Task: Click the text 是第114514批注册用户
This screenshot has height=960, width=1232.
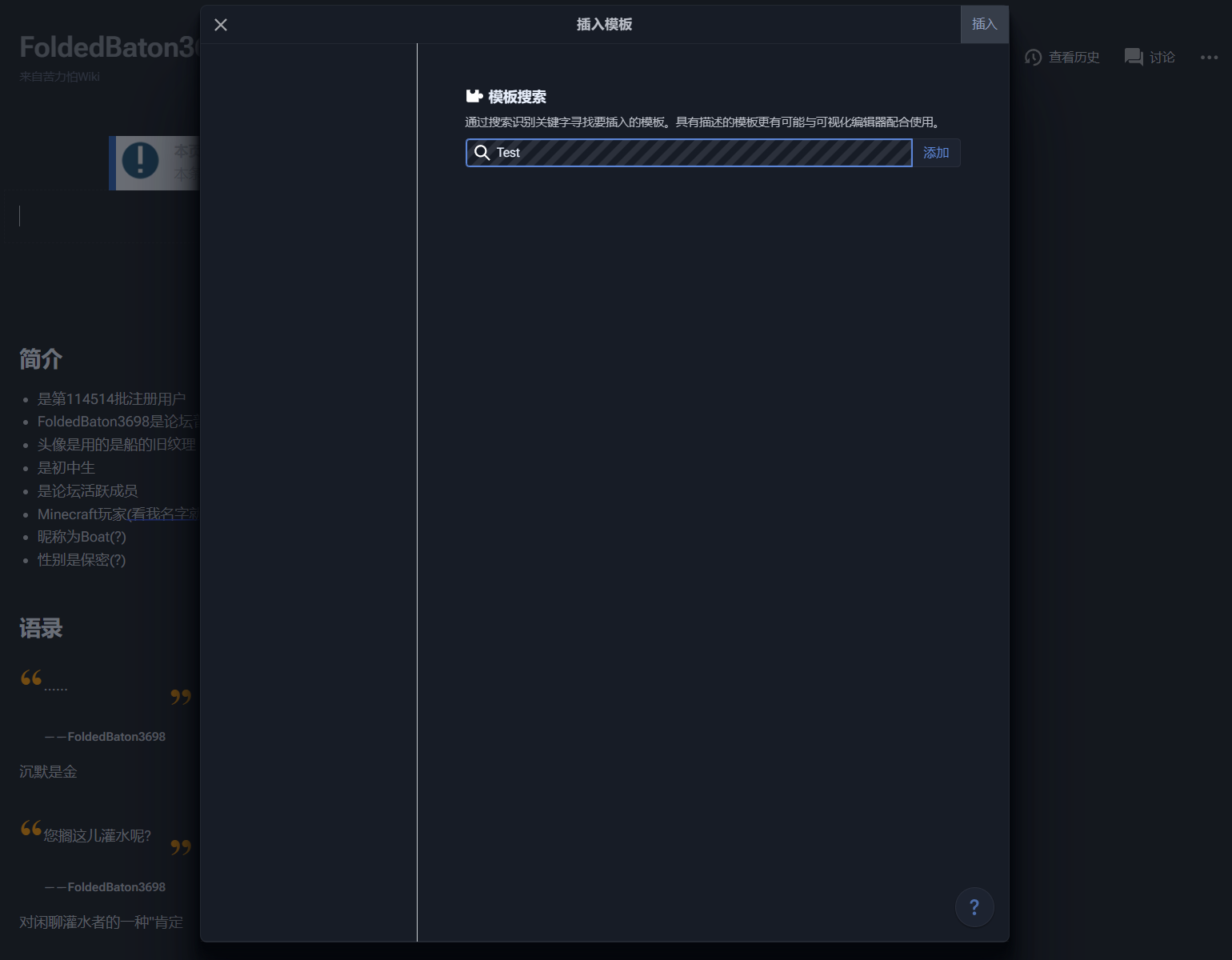Action: pyautogui.click(x=111, y=398)
